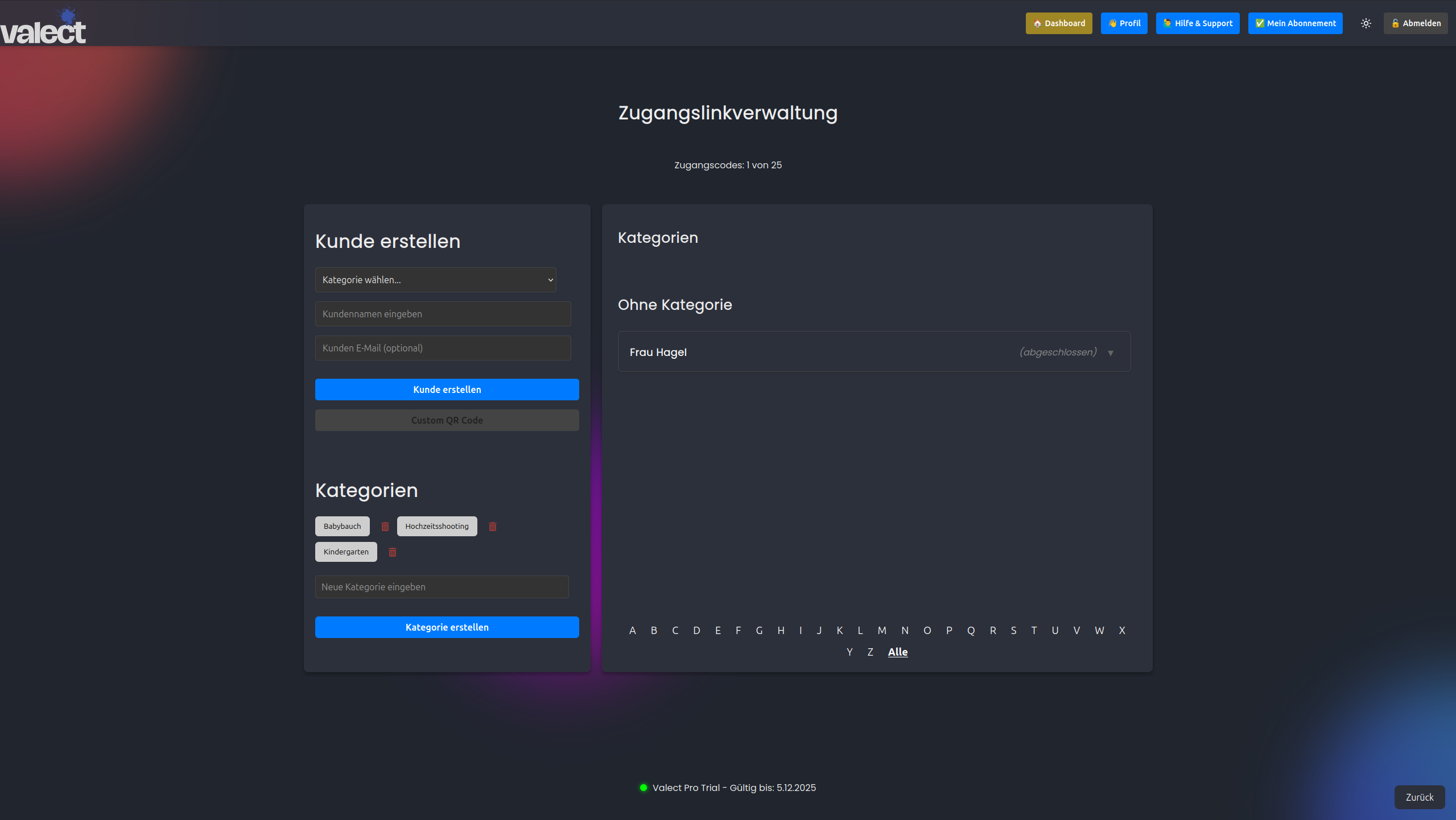Open Custom QR Code

pos(447,420)
